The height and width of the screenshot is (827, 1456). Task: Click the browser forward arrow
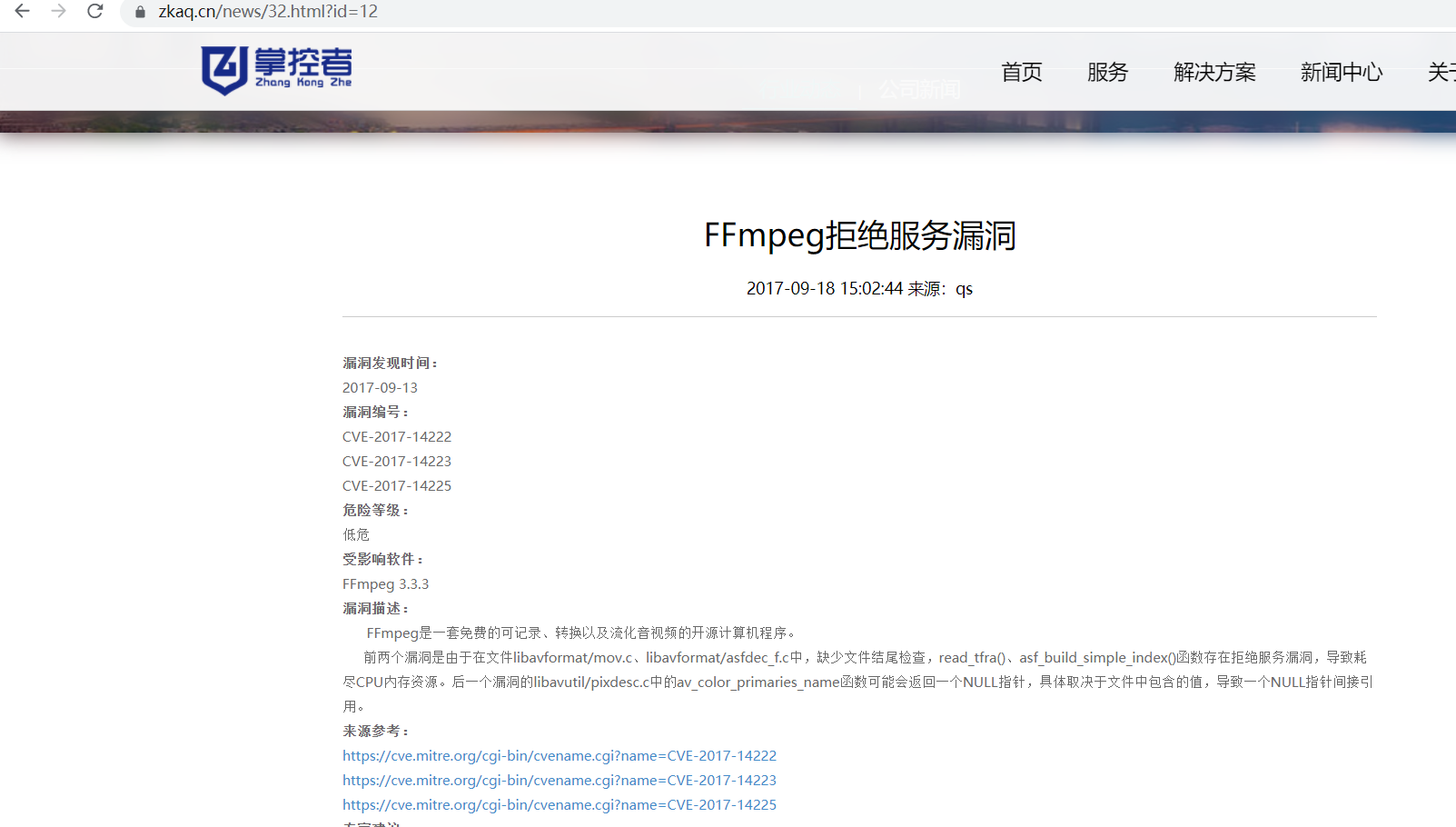tap(58, 12)
